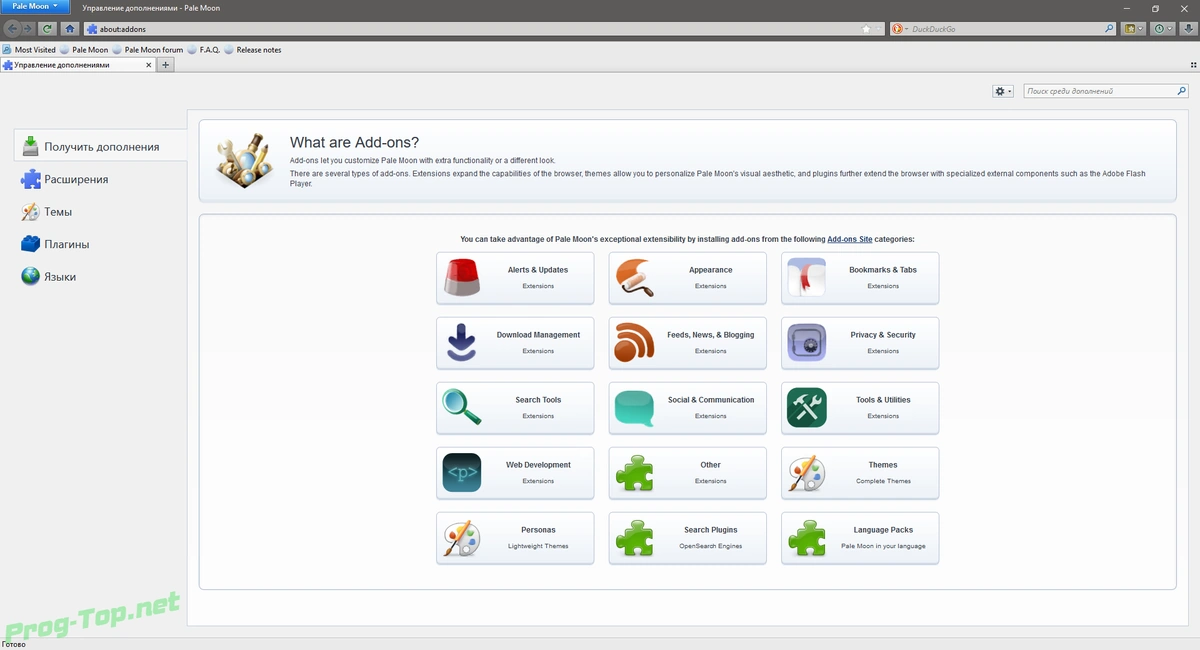Click Lightweight Themes text under Personas
1200x650 pixels.
point(538,546)
